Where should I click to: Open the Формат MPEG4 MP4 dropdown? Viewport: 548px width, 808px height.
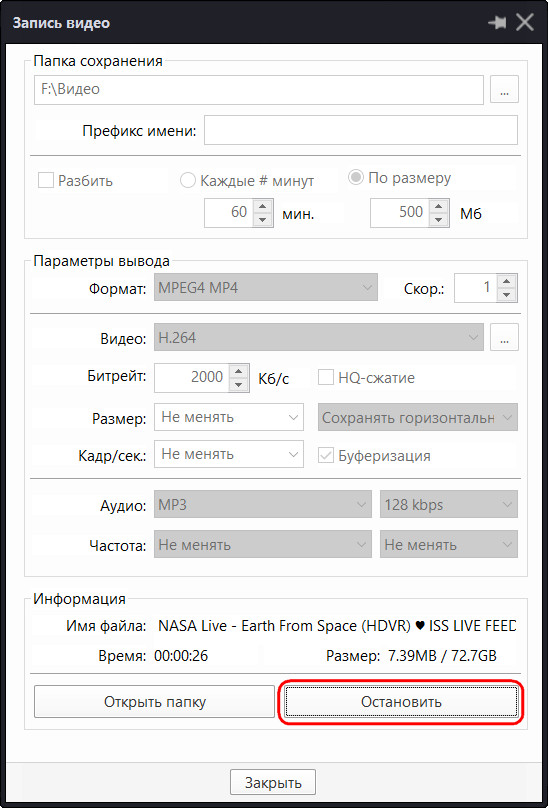[x=266, y=288]
